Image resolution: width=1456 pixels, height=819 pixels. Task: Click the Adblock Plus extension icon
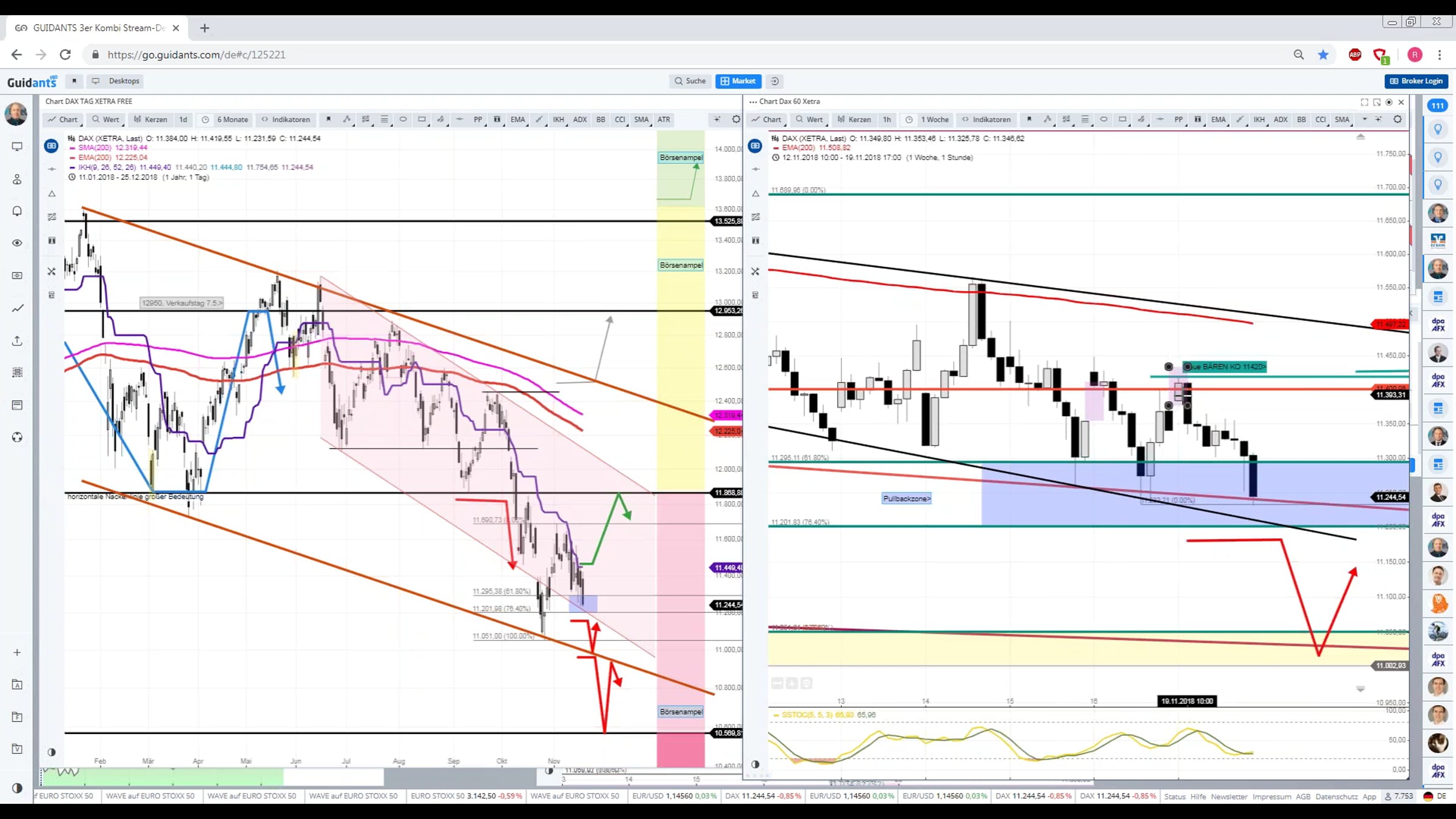pyautogui.click(x=1355, y=55)
